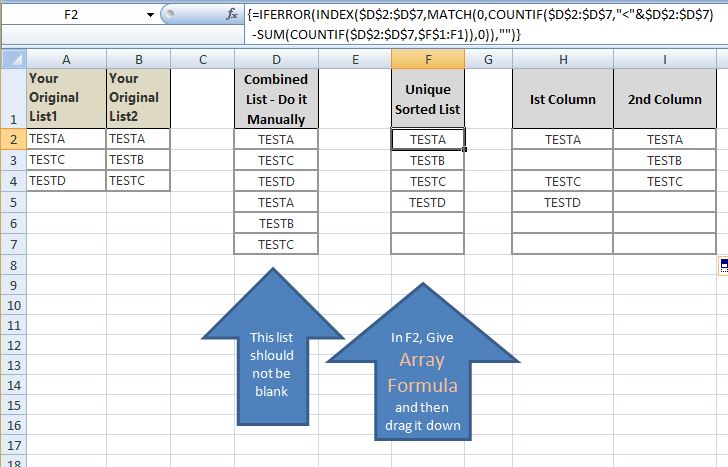Select row 11 header
This screenshot has width=728, height=467.
(x=14, y=325)
